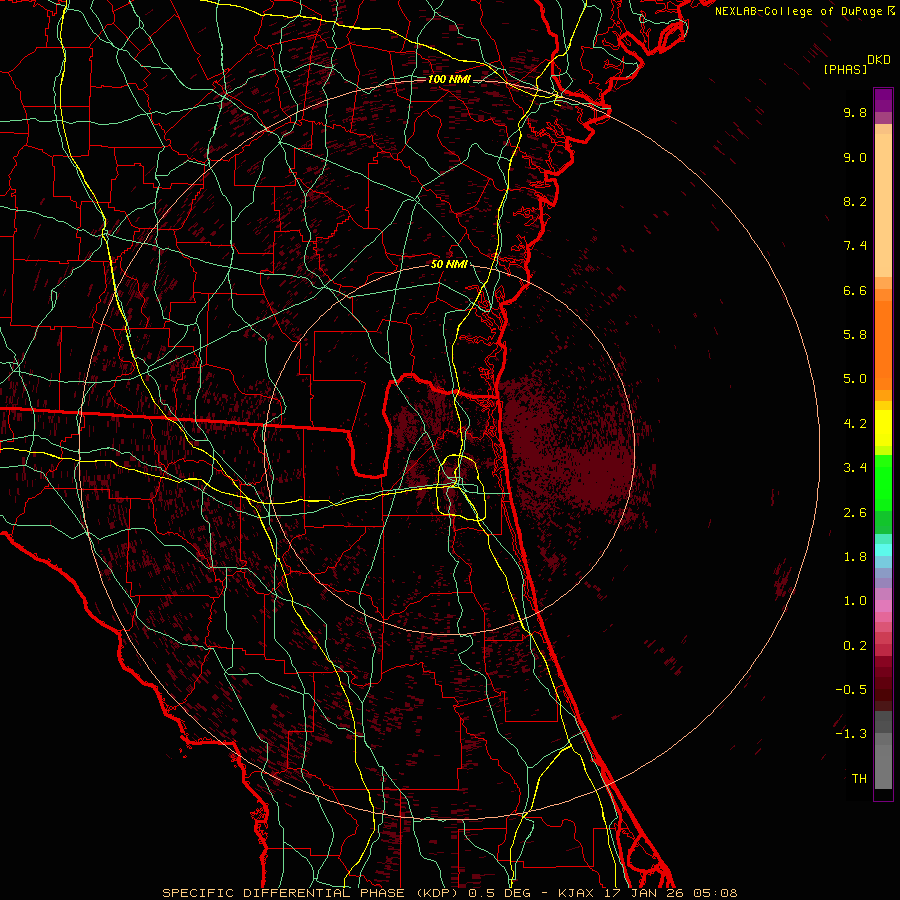Select the 7.4 color scale value
900x900 pixels.
click(855, 246)
